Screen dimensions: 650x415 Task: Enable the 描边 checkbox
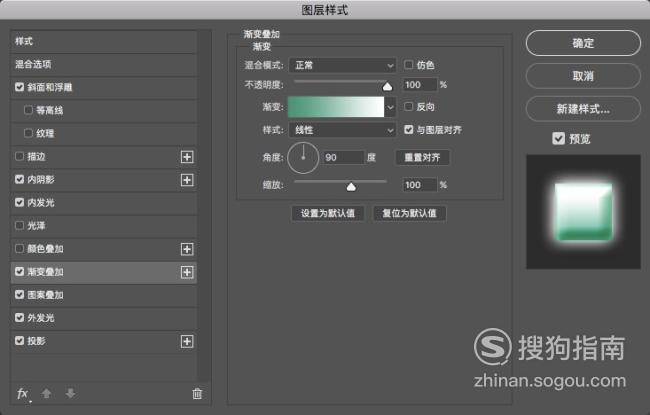coord(19,156)
